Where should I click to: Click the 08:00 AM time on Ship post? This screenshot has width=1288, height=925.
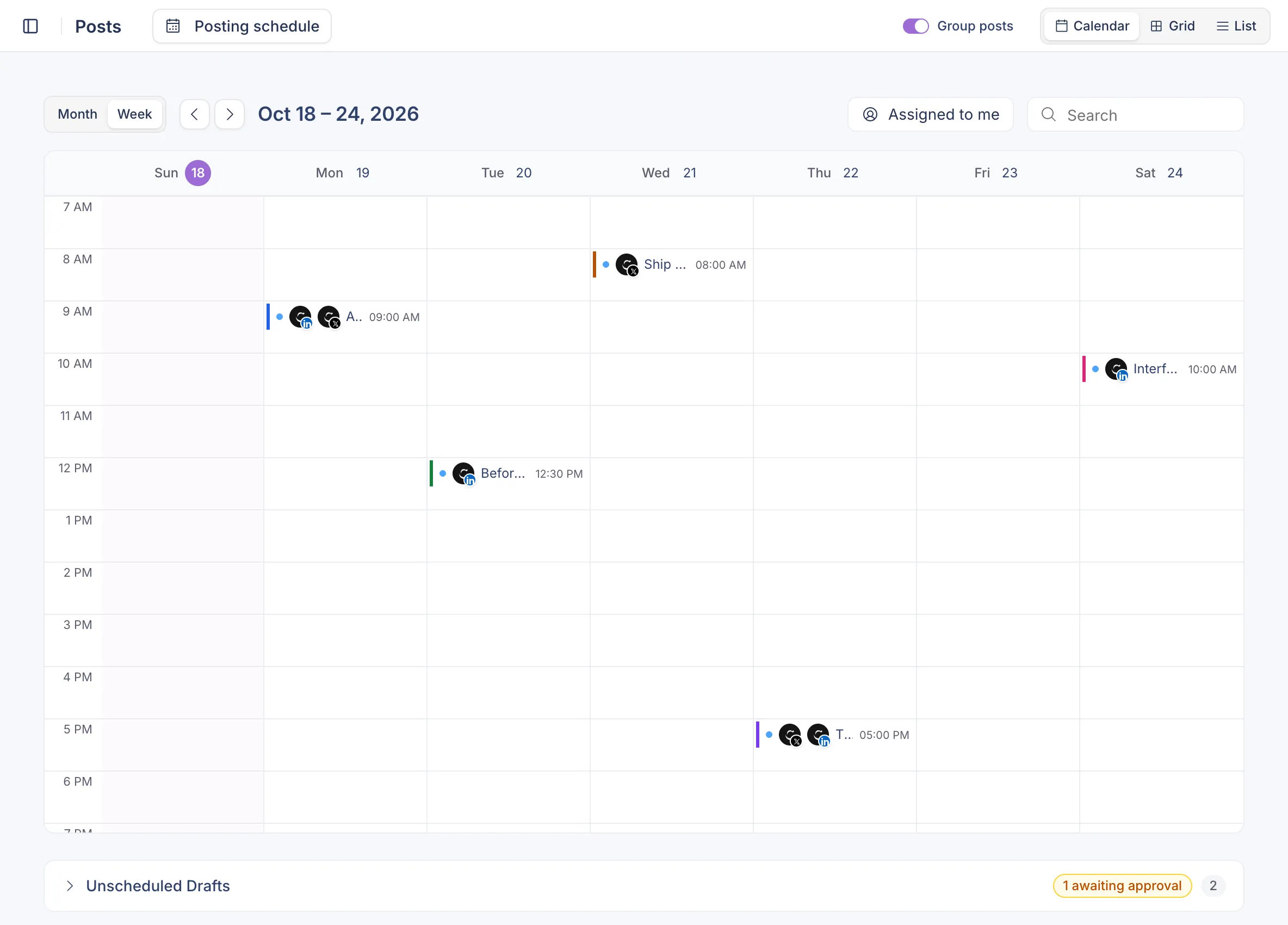coord(721,266)
